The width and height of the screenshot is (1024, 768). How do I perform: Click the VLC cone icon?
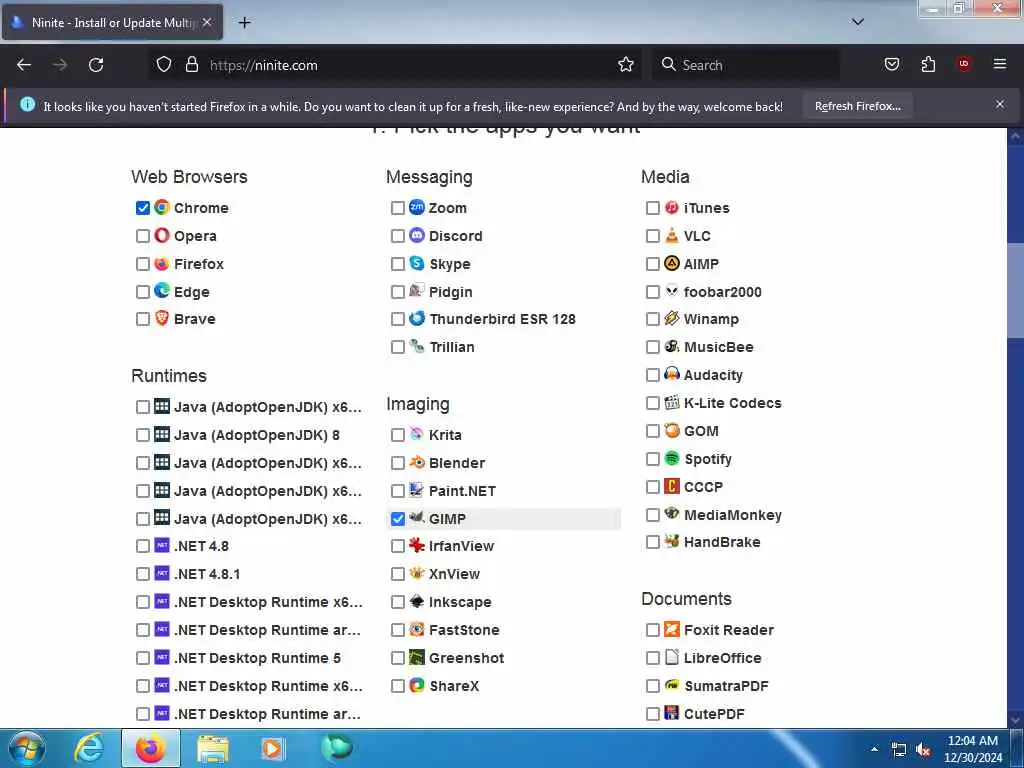[x=672, y=235]
